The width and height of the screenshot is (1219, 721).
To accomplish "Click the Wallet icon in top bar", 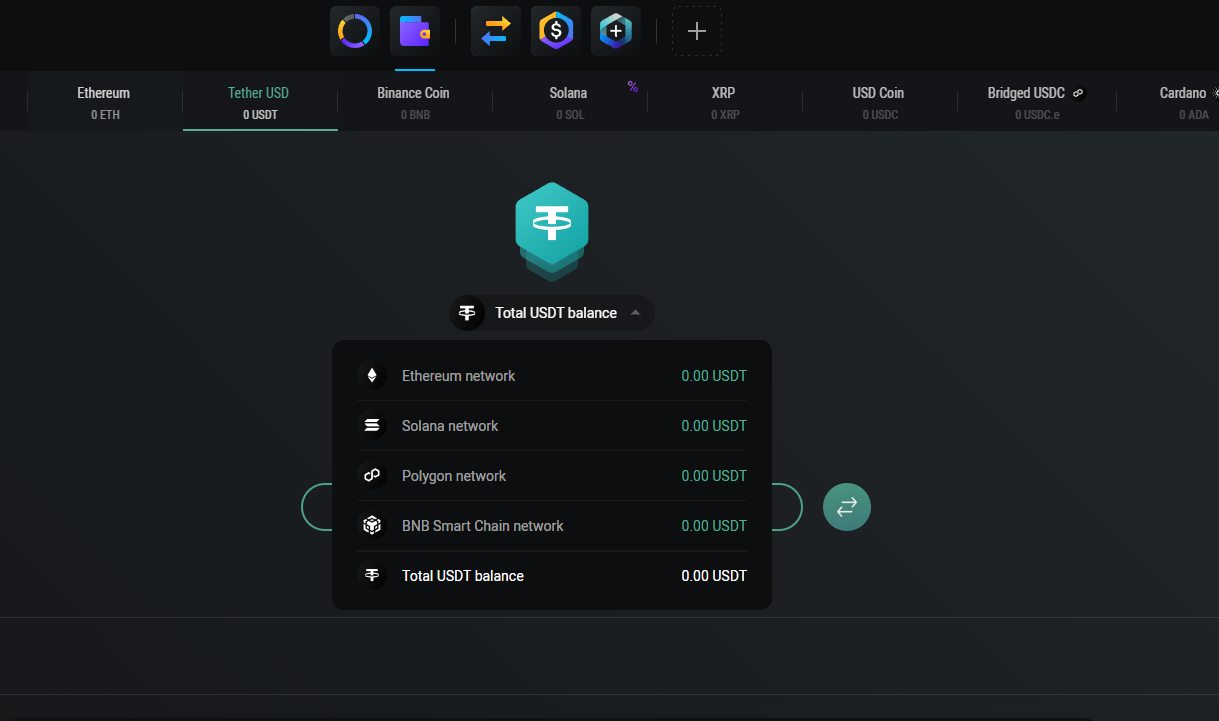I will pos(415,31).
